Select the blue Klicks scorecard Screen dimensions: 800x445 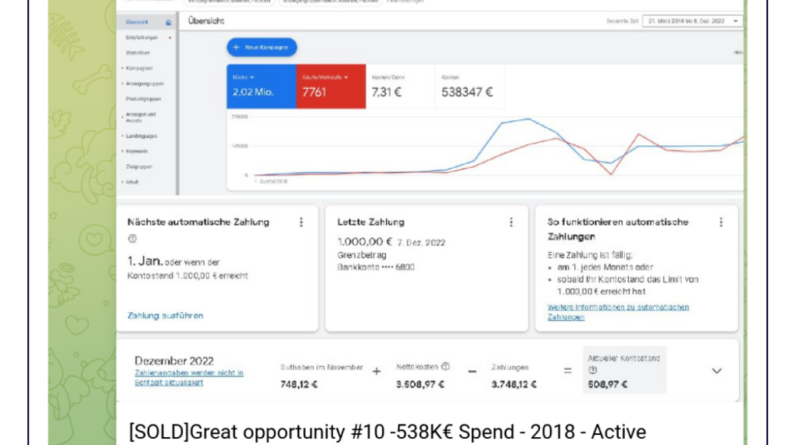point(261,86)
